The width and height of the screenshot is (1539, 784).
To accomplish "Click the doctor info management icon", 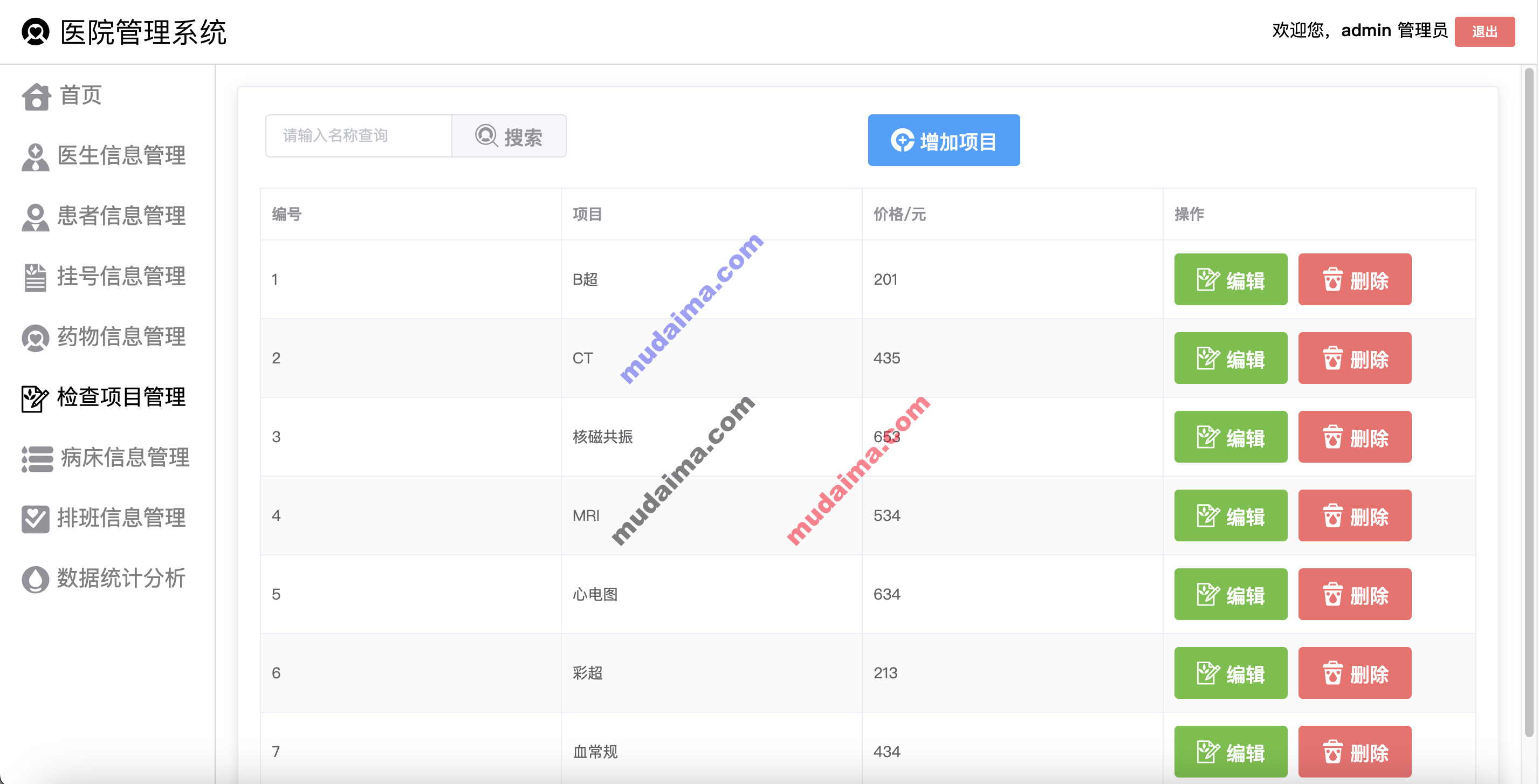I will click(x=35, y=157).
